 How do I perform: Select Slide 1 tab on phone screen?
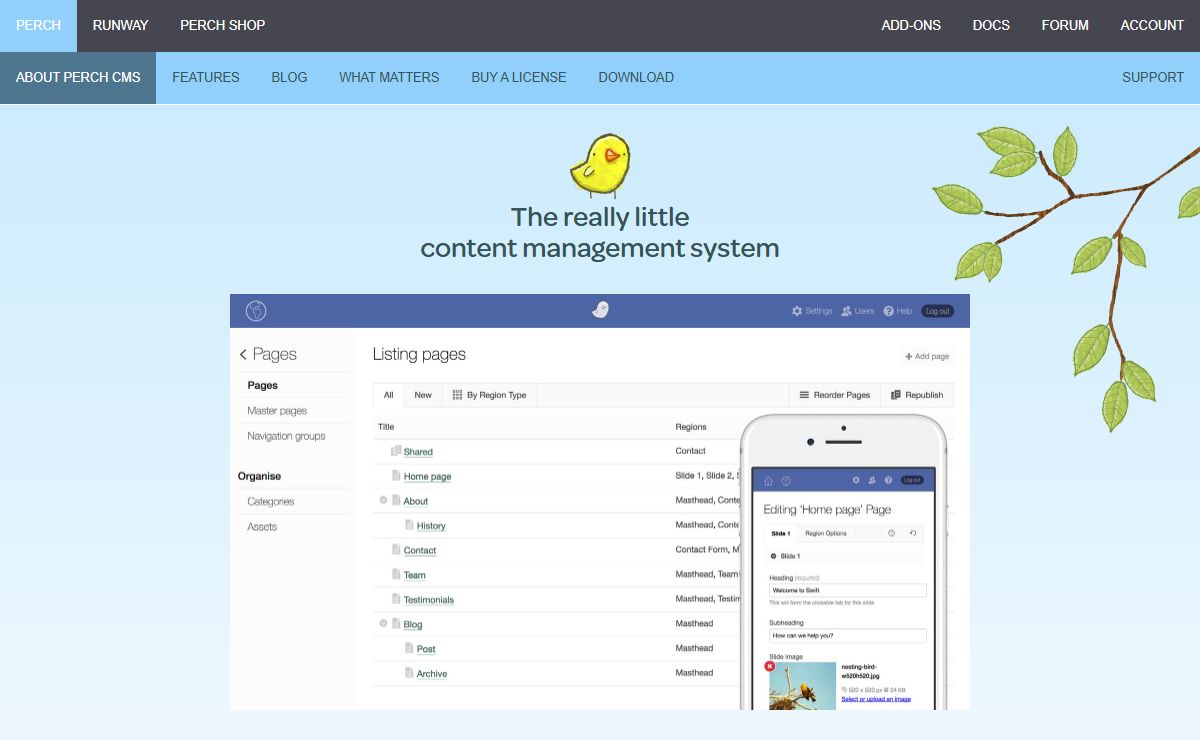coord(781,533)
